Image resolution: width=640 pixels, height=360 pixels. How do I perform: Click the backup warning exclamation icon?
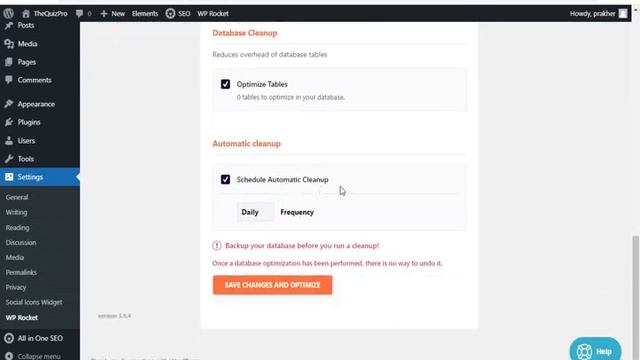click(217, 246)
